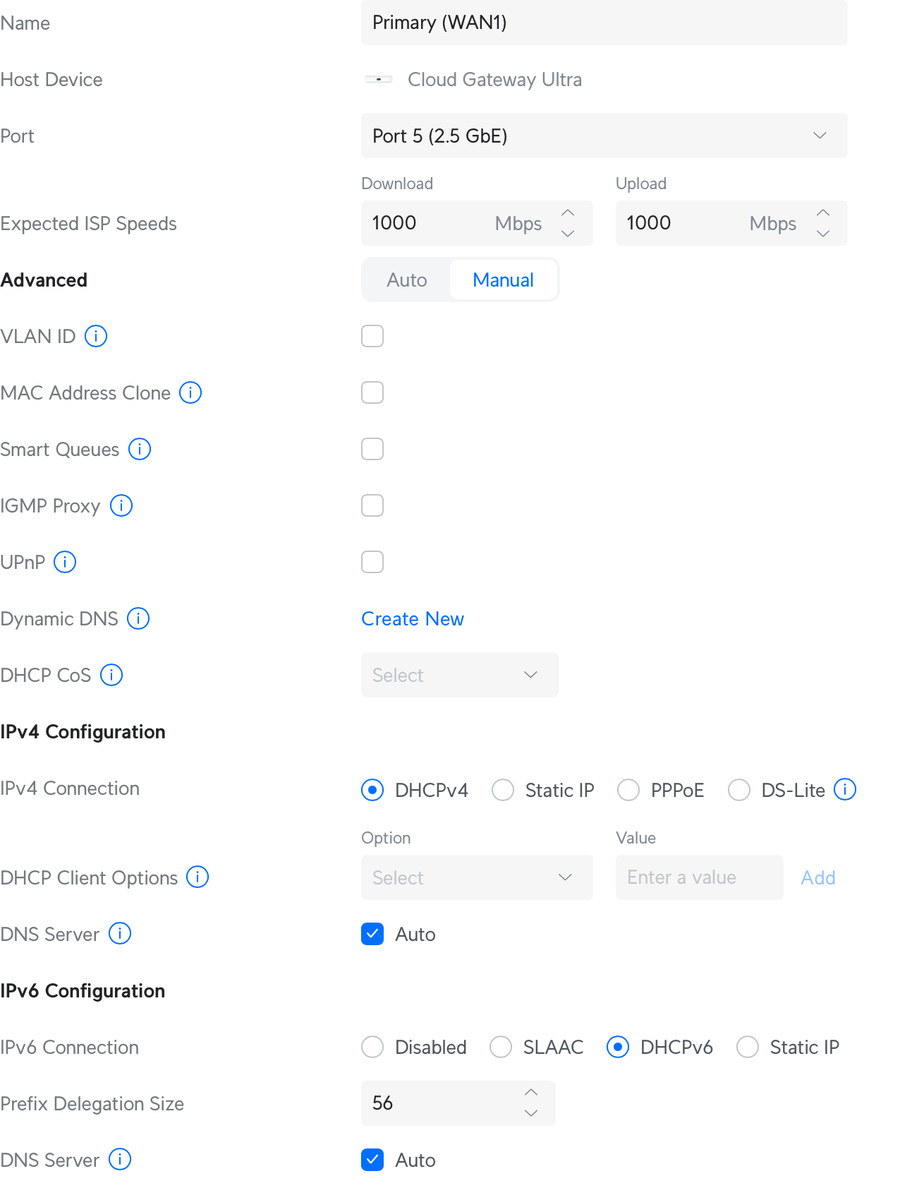
Task: Click the DHCP CoS info icon
Action: pyautogui.click(x=112, y=676)
